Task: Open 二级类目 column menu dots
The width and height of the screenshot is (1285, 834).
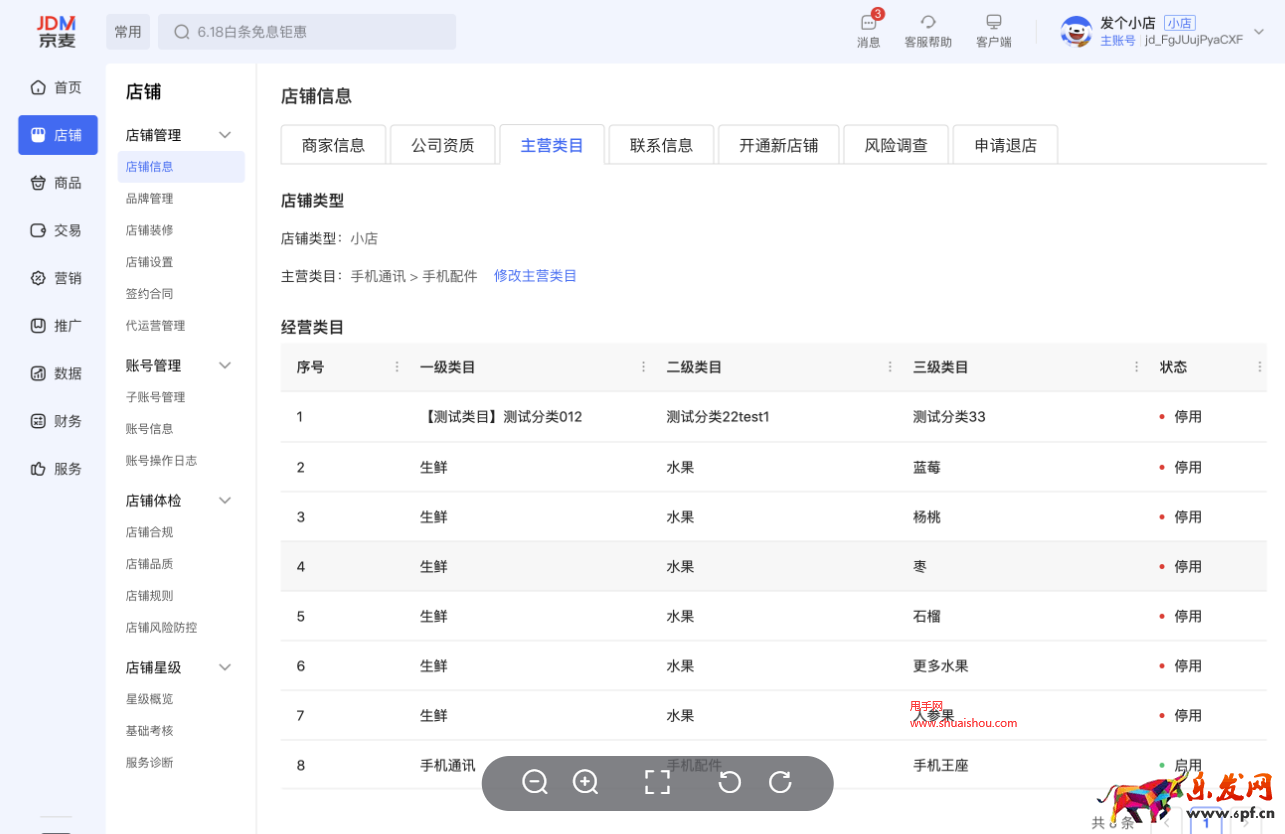Action: tap(890, 367)
